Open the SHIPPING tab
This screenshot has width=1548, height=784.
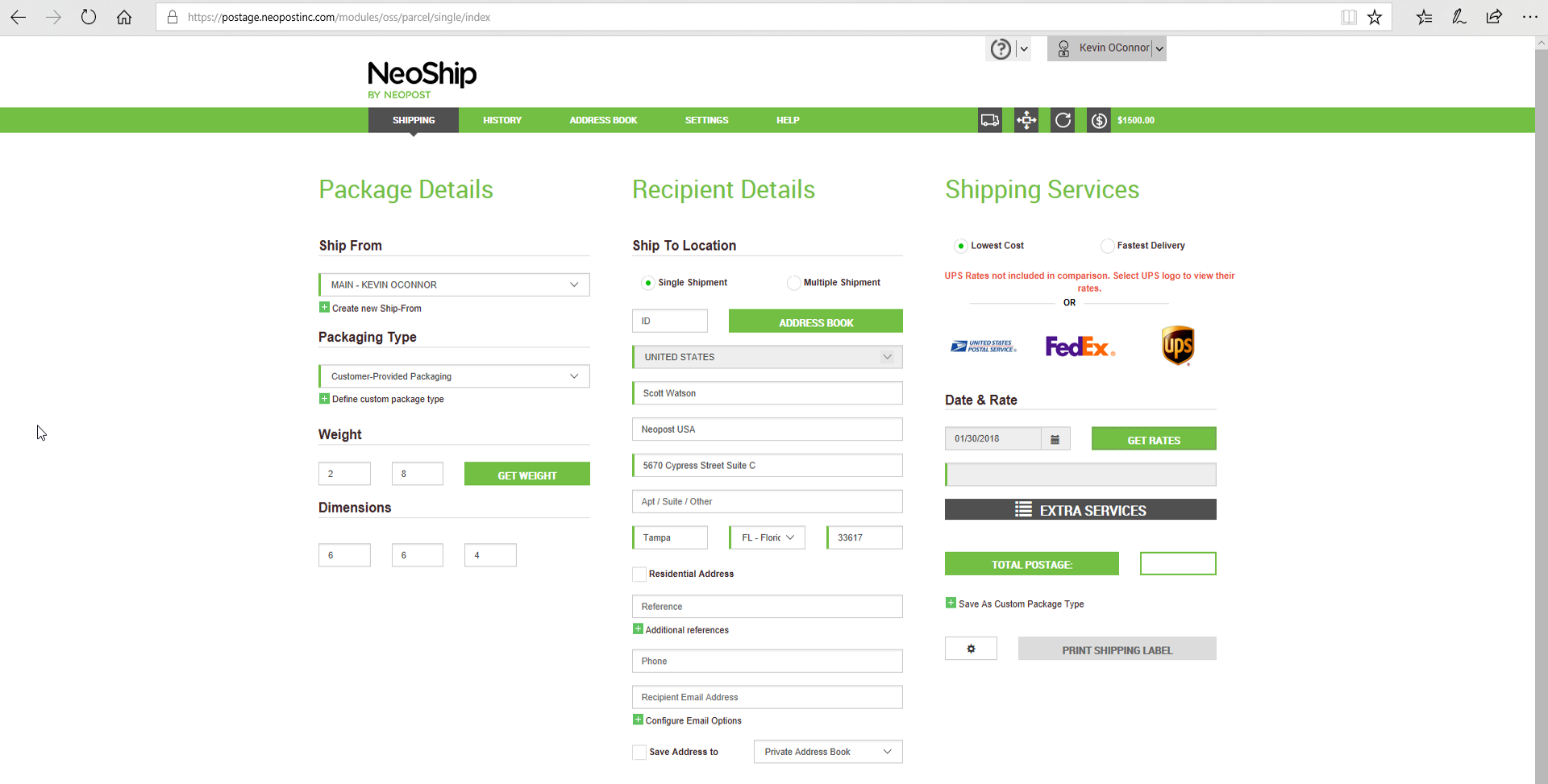(x=414, y=120)
